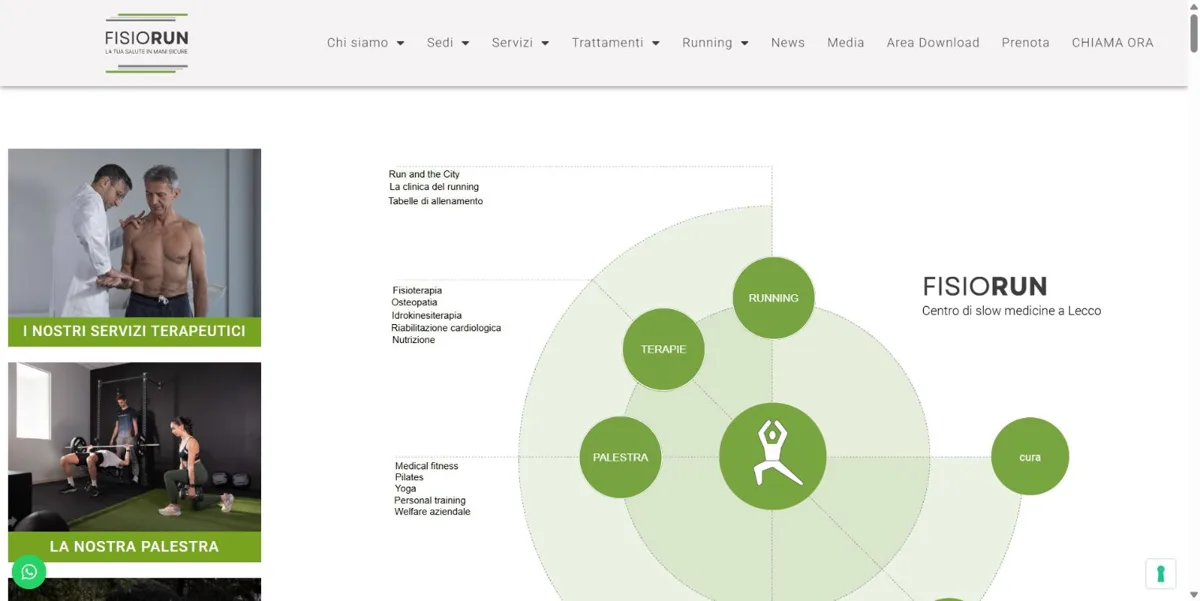
Task: Open the Sedi menu label
Action: pos(440,43)
